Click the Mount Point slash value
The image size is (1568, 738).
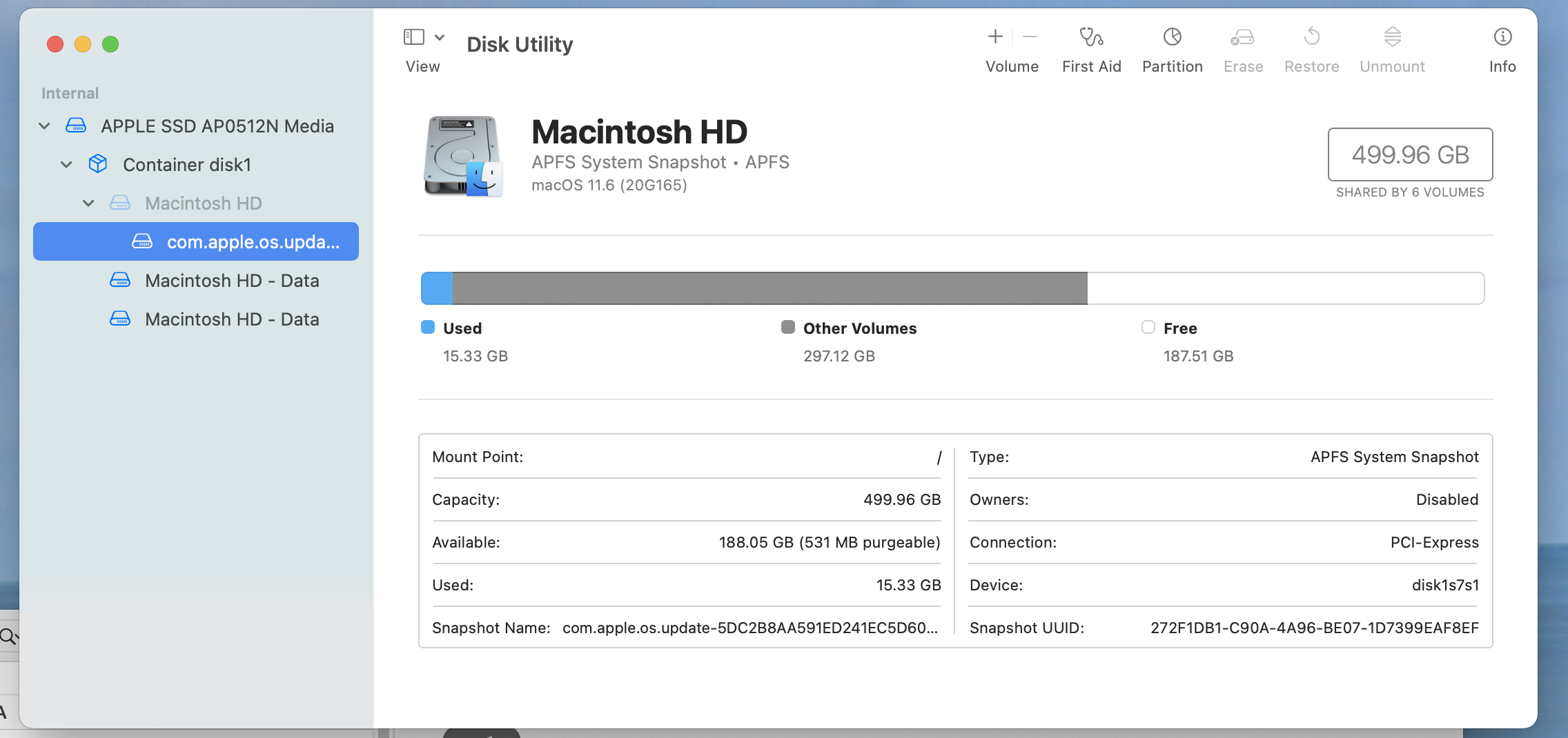pos(939,457)
